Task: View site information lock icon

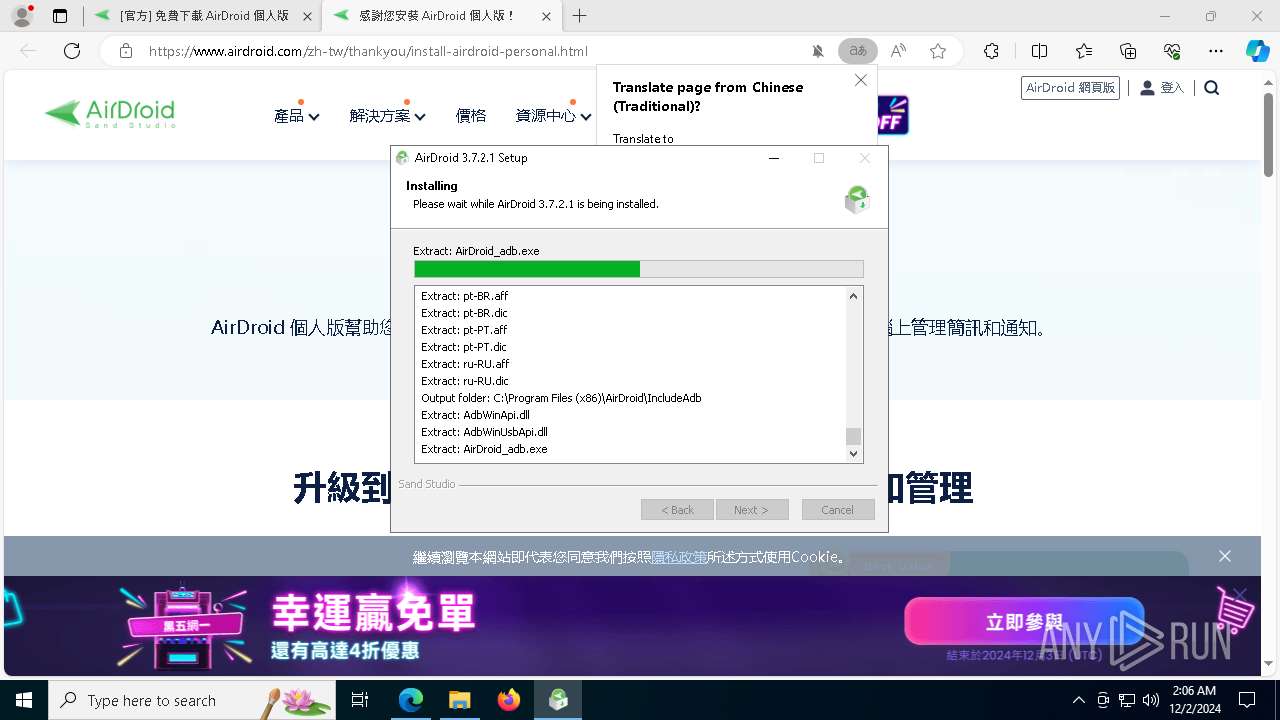Action: coord(126,51)
